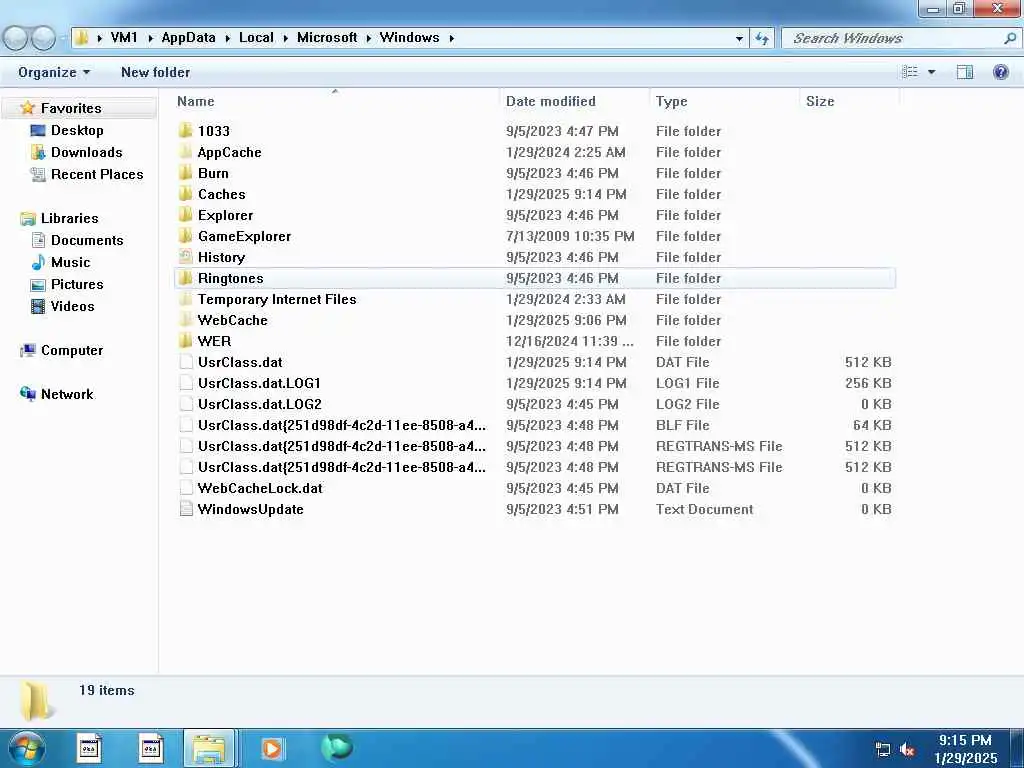Open Documents library in navigation pane
Screen dimensions: 1024x768
[x=87, y=240]
